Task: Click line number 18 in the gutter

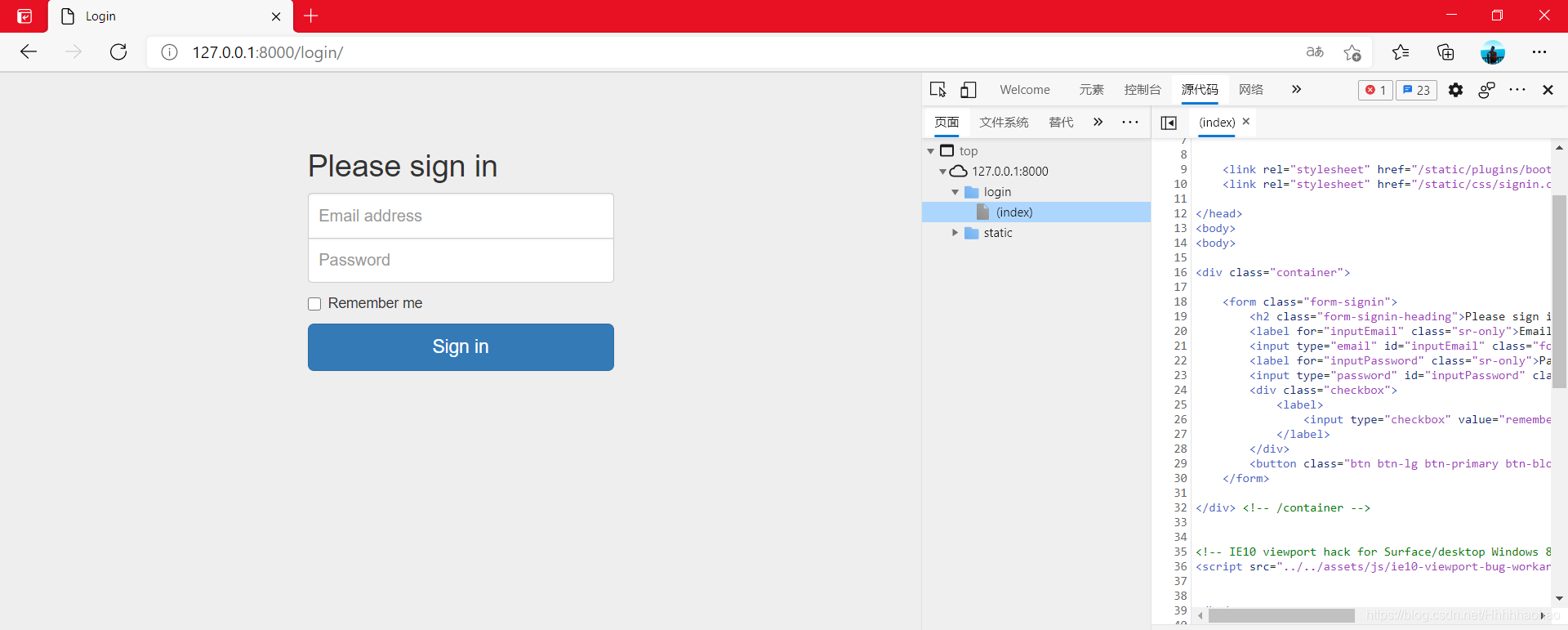Action: 1180,302
